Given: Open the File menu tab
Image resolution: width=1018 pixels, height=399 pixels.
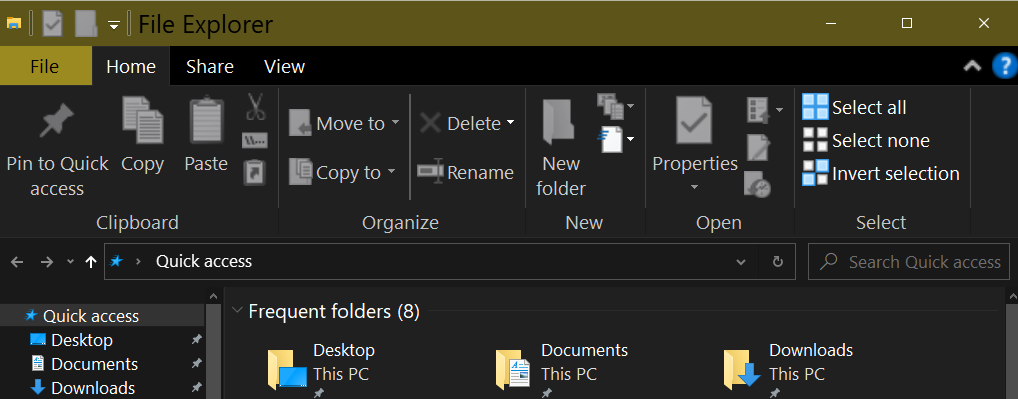Looking at the screenshot, I should click(45, 66).
